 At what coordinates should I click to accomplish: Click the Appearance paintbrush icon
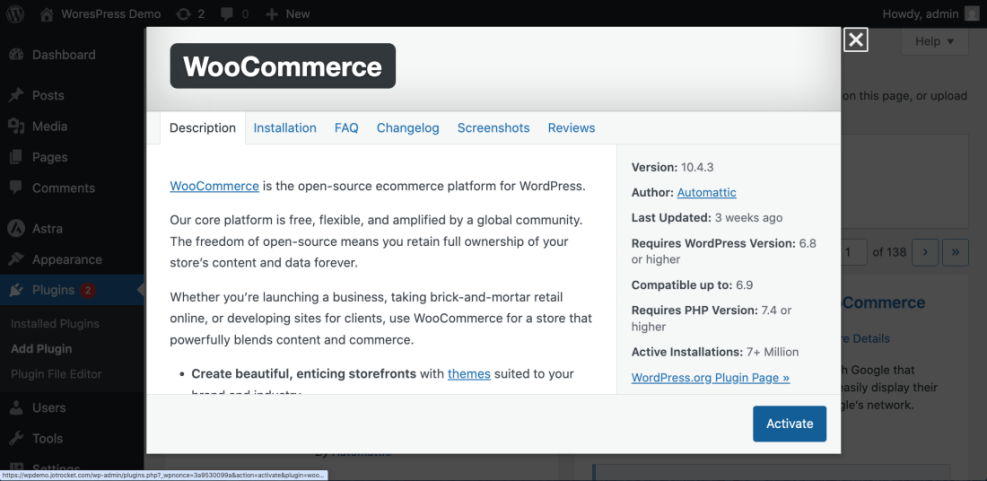pos(16,259)
